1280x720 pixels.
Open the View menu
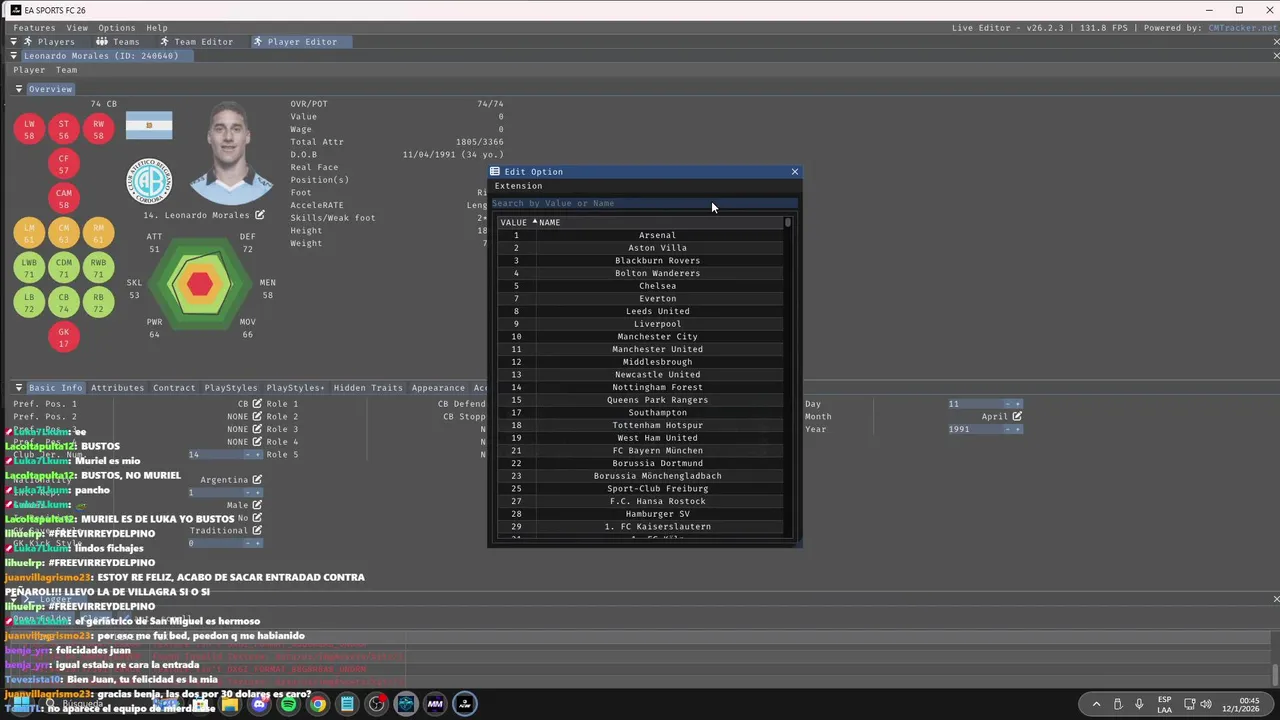77,28
